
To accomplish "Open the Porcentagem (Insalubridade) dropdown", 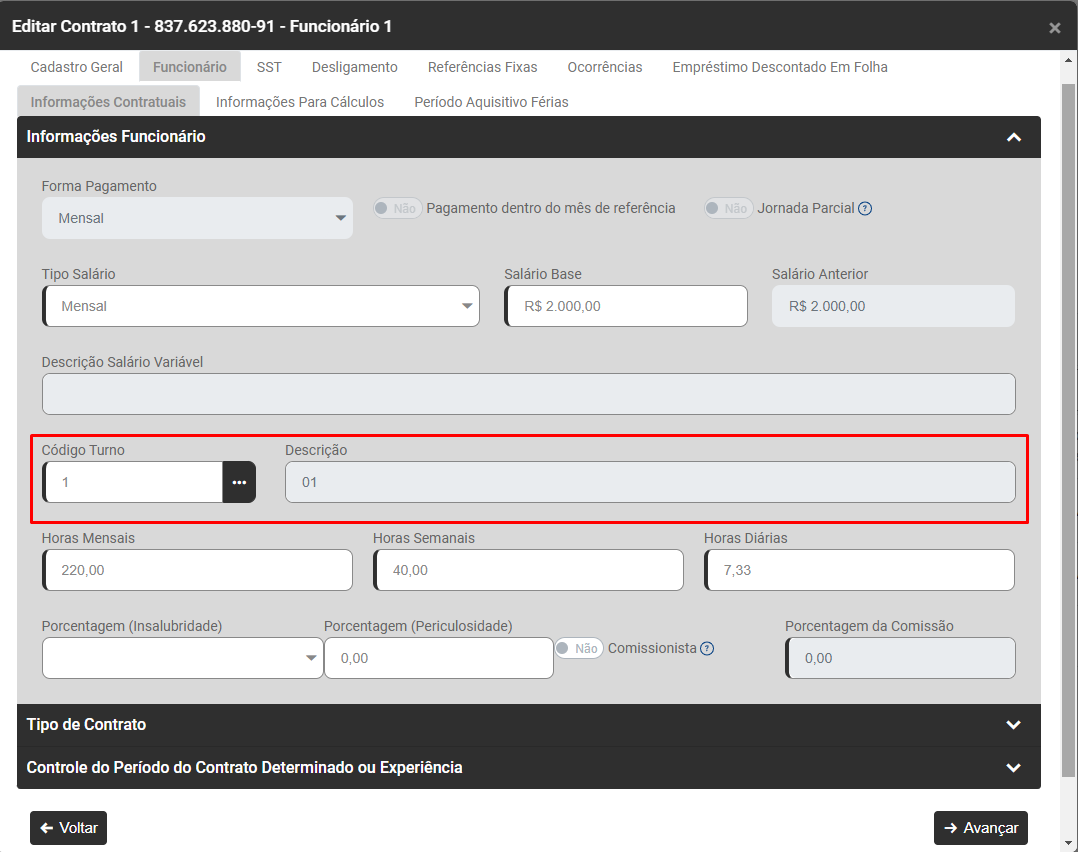I will [182, 658].
